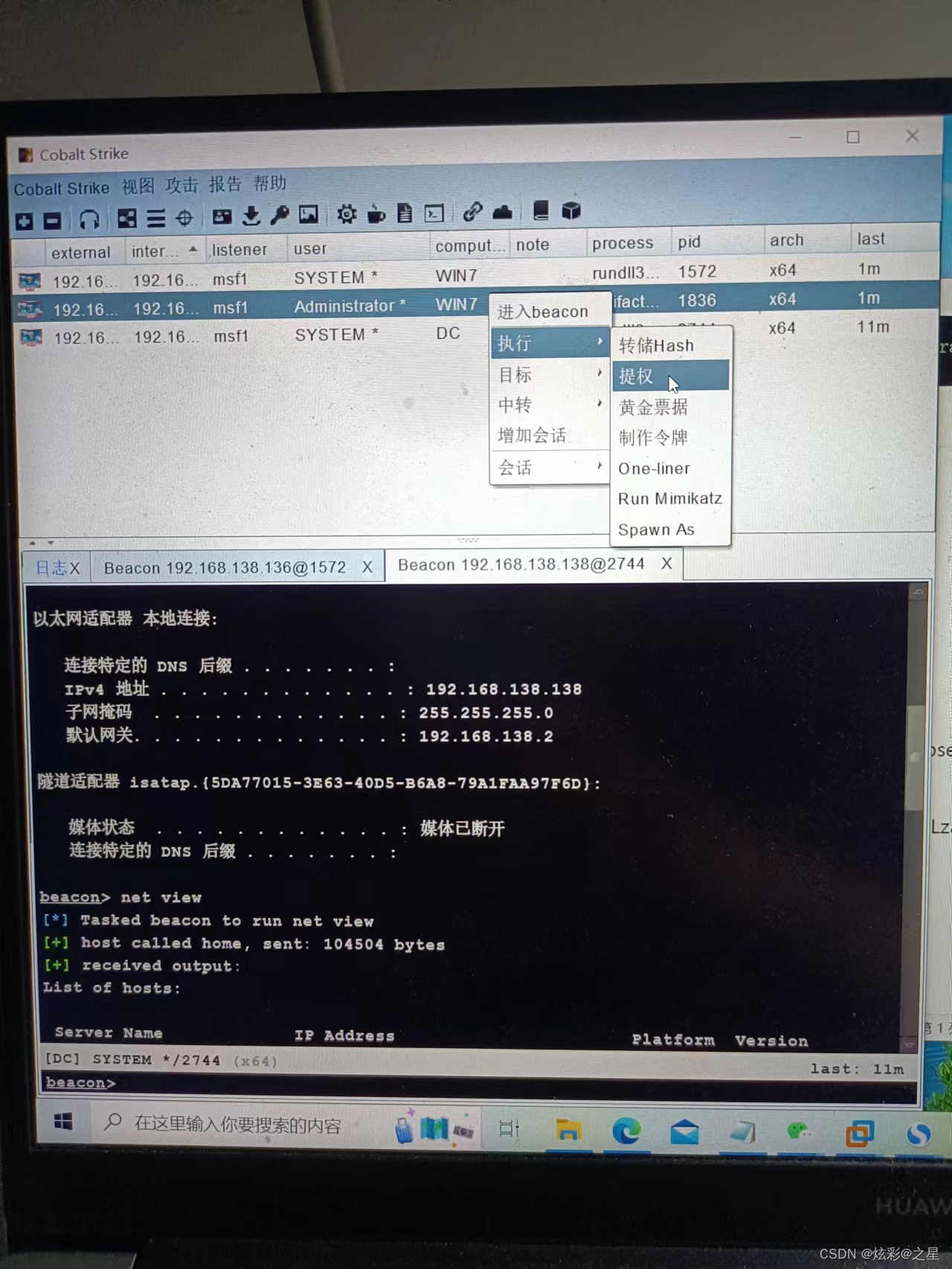
Task: Switch to Beacon 192.168.138.136@1572 tab
Action: pos(225,567)
